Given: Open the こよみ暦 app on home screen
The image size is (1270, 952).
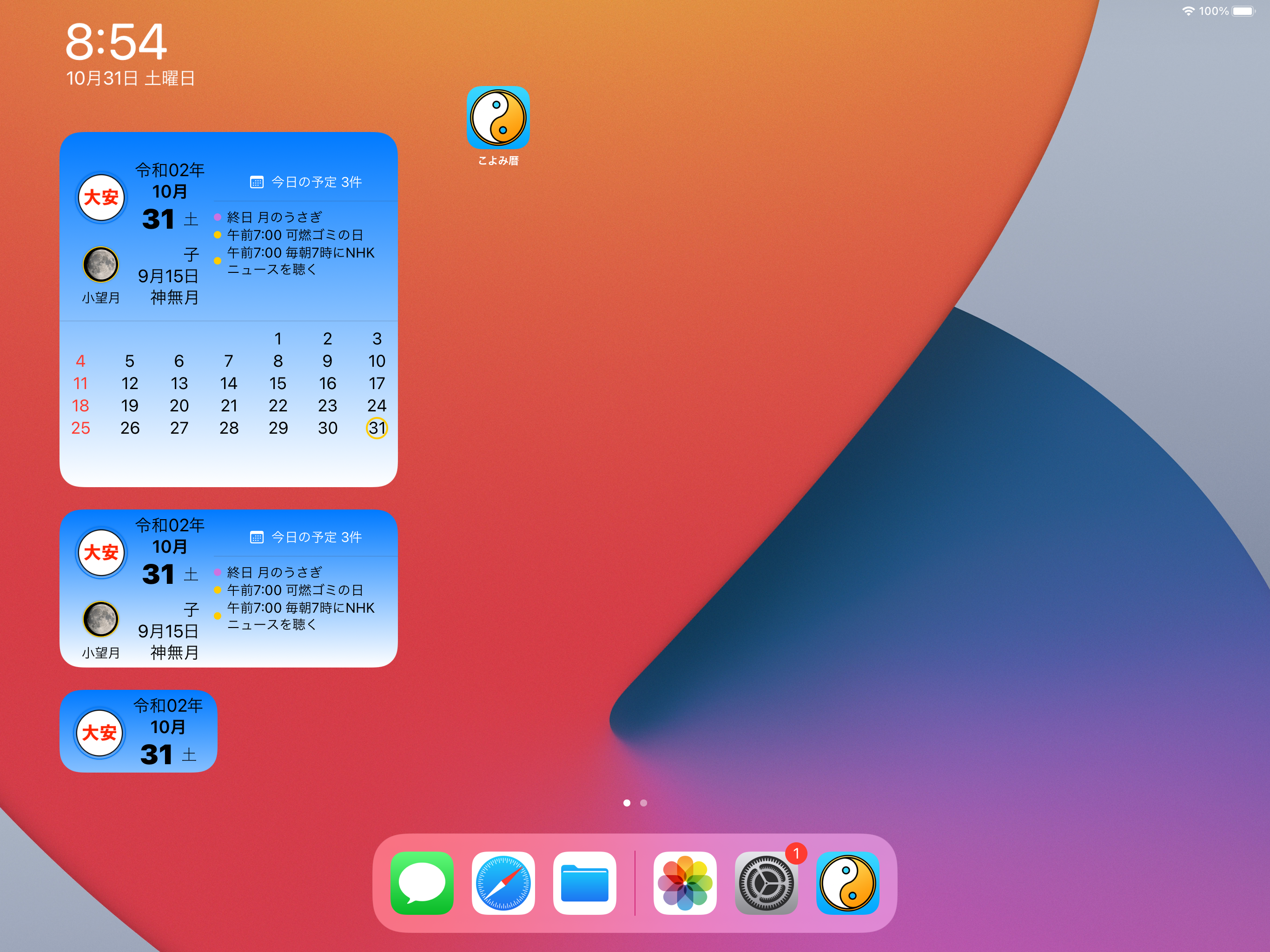Looking at the screenshot, I should (498, 118).
